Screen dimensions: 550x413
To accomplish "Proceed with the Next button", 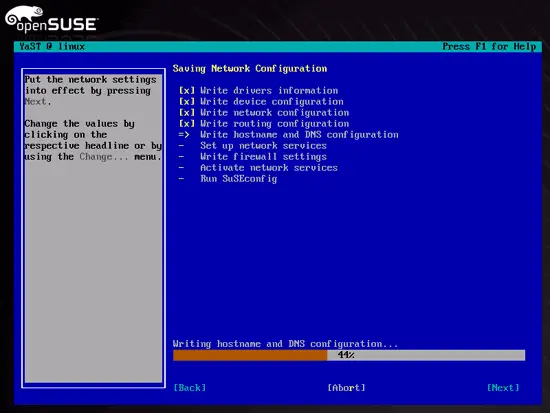I will click(x=503, y=388).
